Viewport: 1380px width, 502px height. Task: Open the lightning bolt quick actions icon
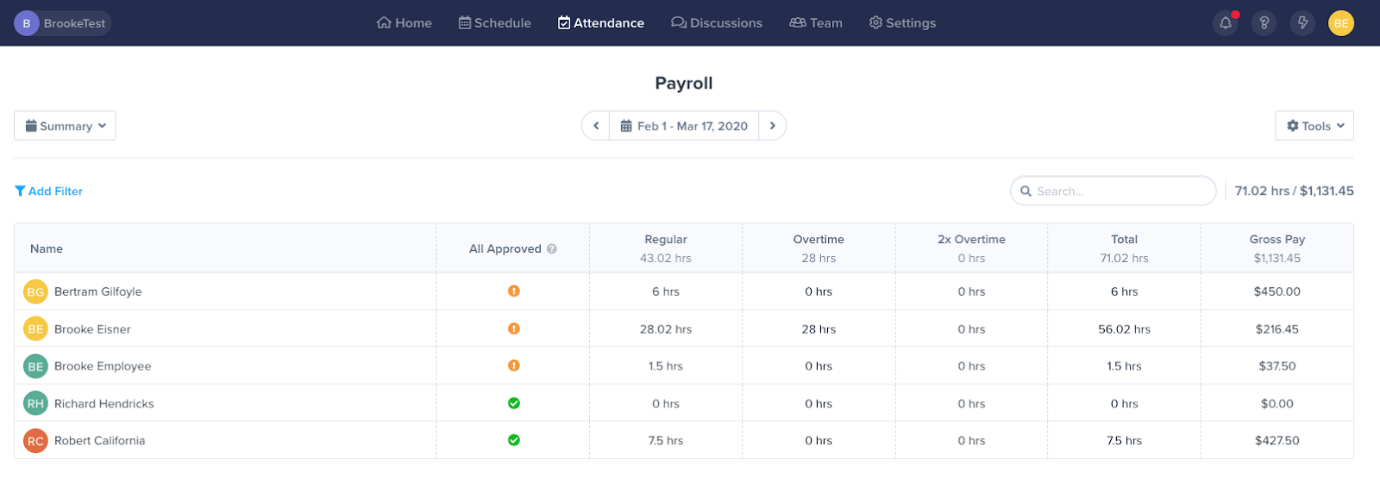[x=1302, y=23]
